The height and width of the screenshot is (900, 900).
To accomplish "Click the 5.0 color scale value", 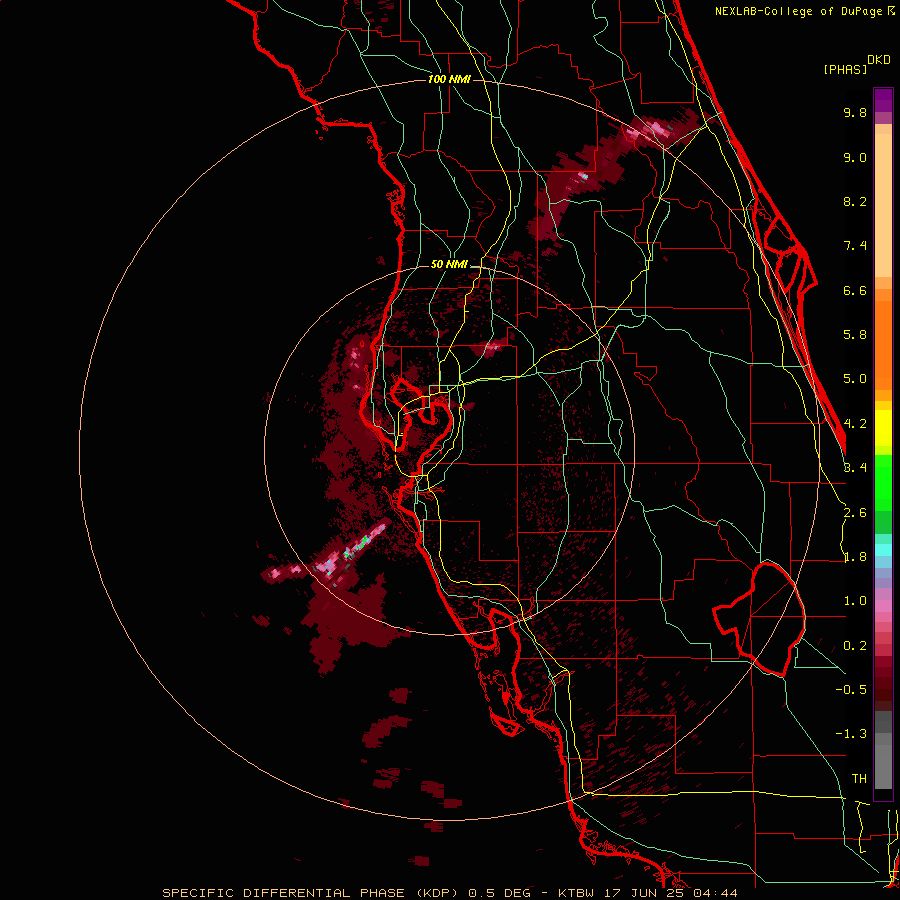I will click(855, 379).
